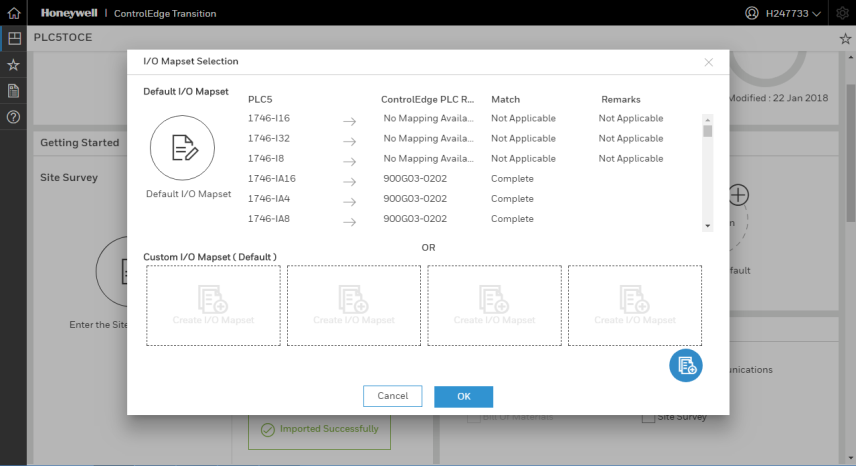The height and width of the screenshot is (466, 856).
Task: Click the Remarks column header
Action: click(x=621, y=99)
